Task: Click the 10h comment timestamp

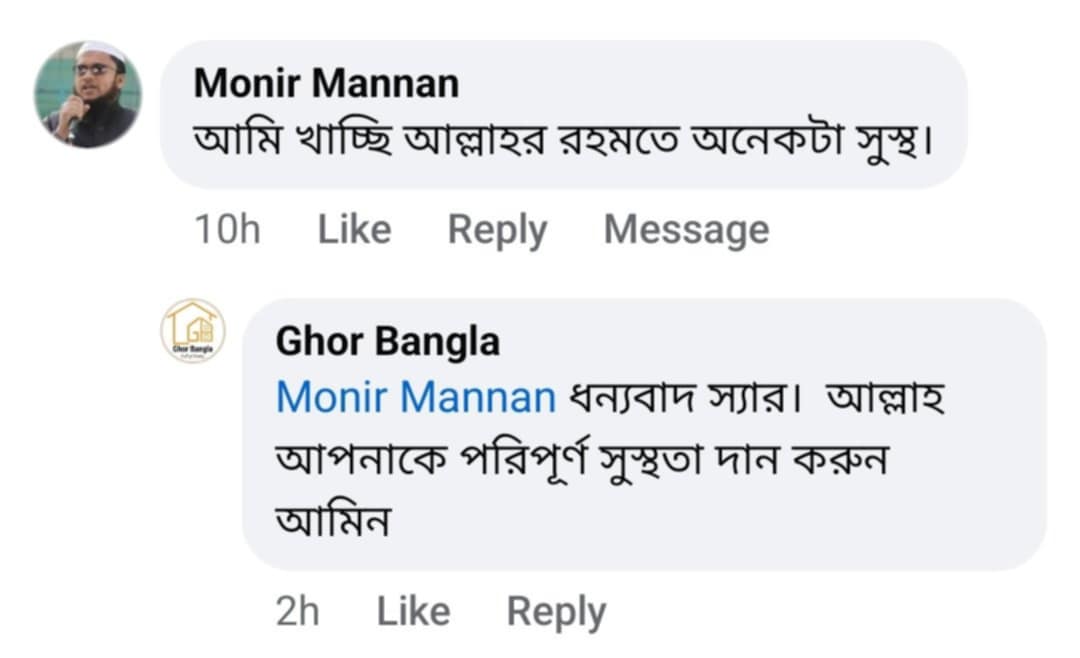Action: [227, 230]
